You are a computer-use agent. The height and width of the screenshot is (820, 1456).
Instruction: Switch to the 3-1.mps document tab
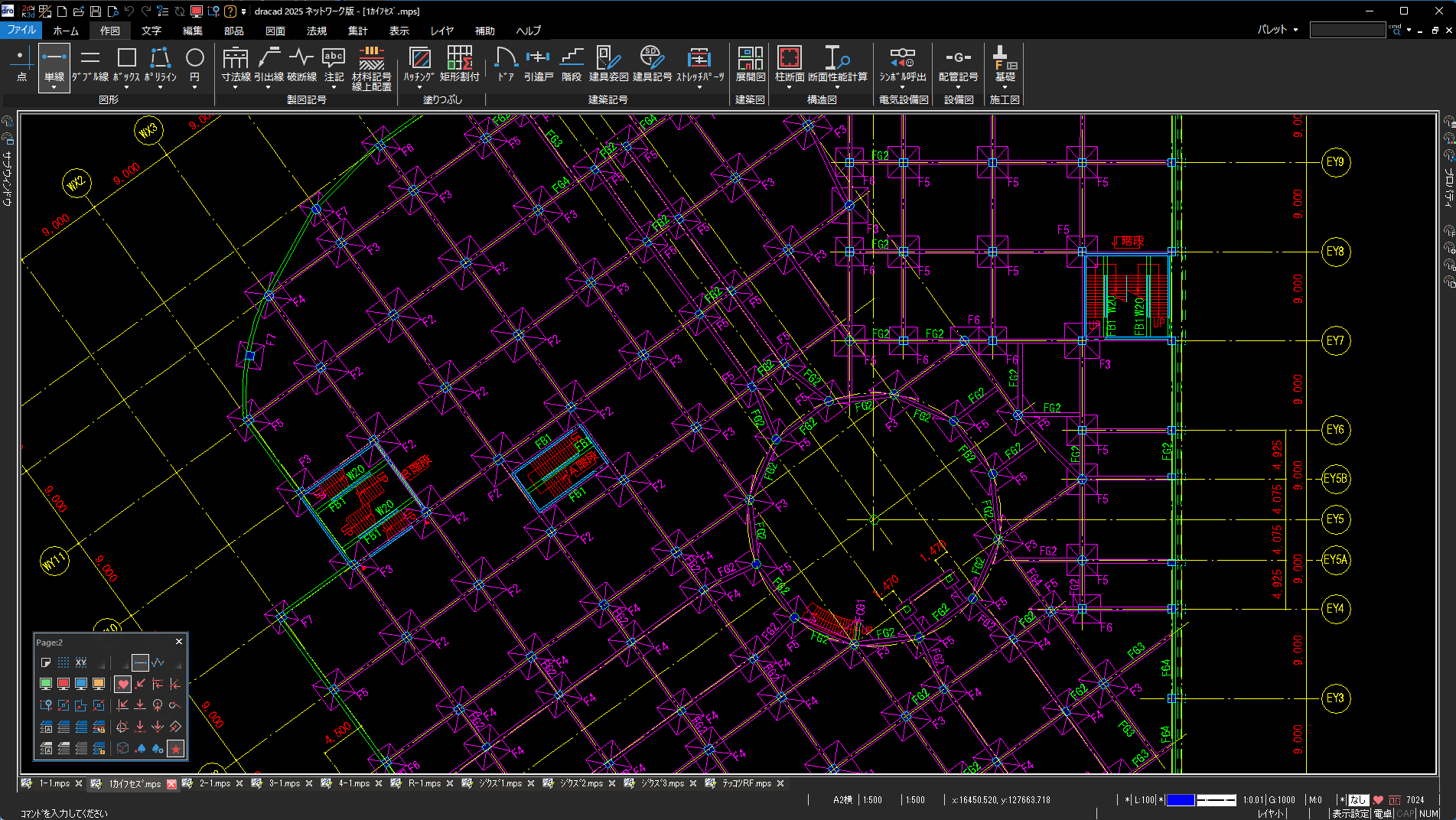(285, 783)
